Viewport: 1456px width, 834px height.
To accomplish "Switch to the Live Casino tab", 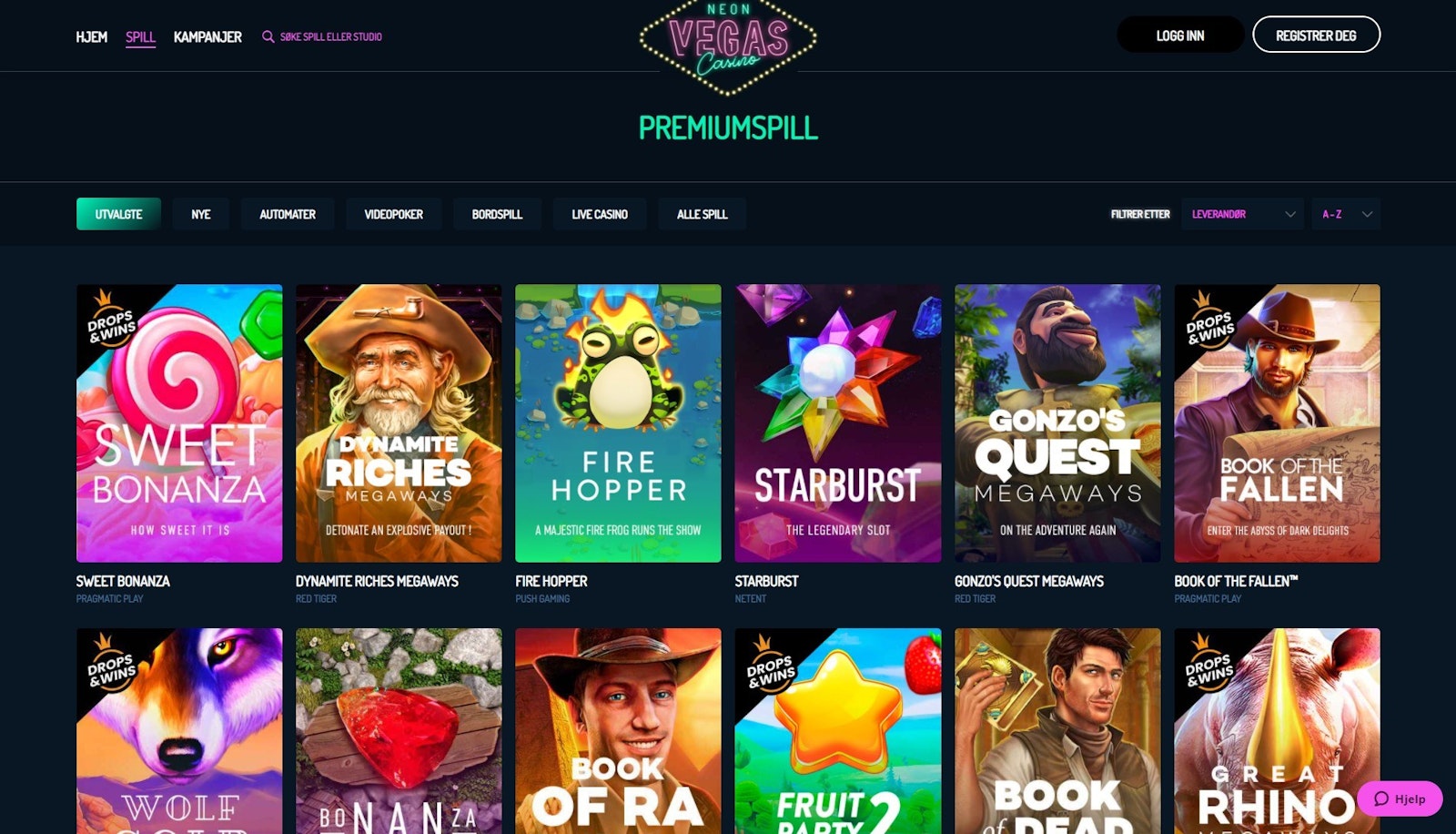I will click(x=600, y=214).
